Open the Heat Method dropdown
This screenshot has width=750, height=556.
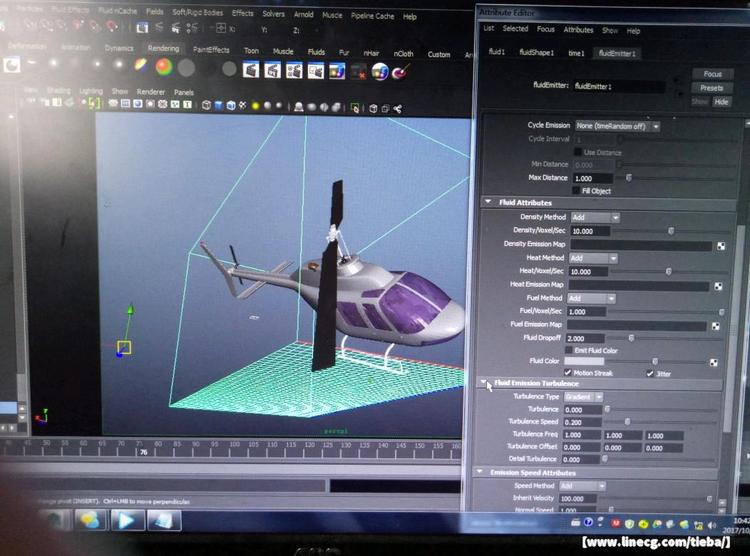(x=593, y=258)
